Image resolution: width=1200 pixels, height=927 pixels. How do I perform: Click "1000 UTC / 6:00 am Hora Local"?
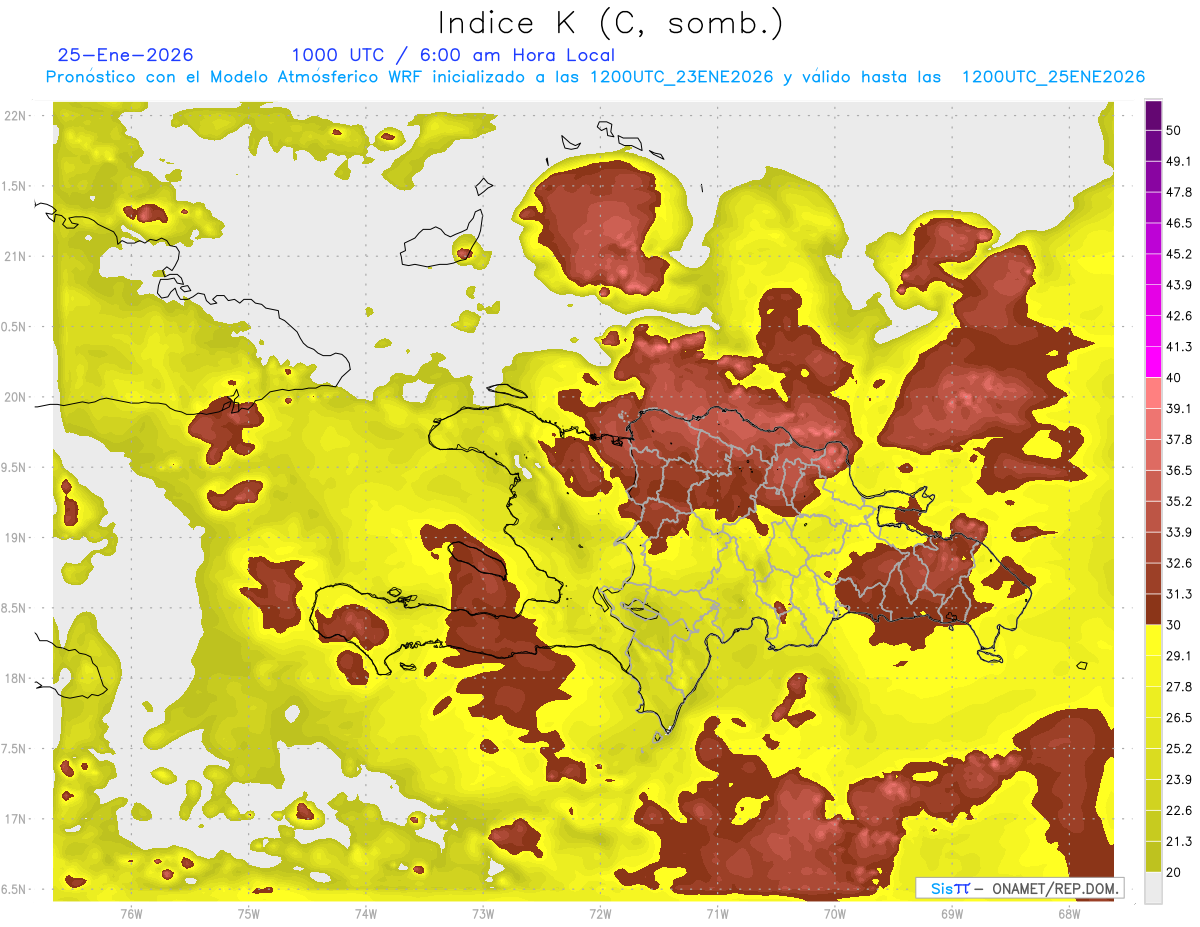(453, 55)
